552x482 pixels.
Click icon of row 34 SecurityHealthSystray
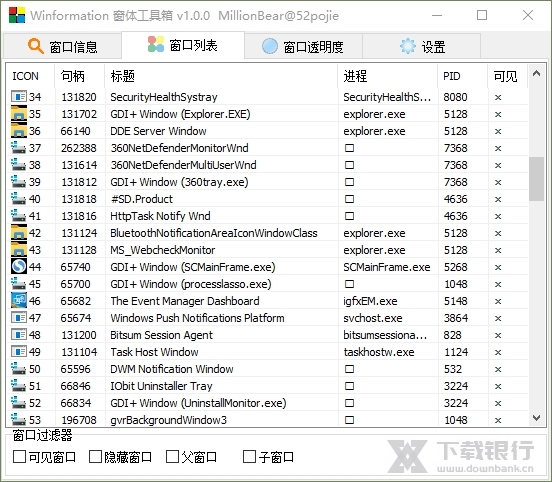coord(19,96)
